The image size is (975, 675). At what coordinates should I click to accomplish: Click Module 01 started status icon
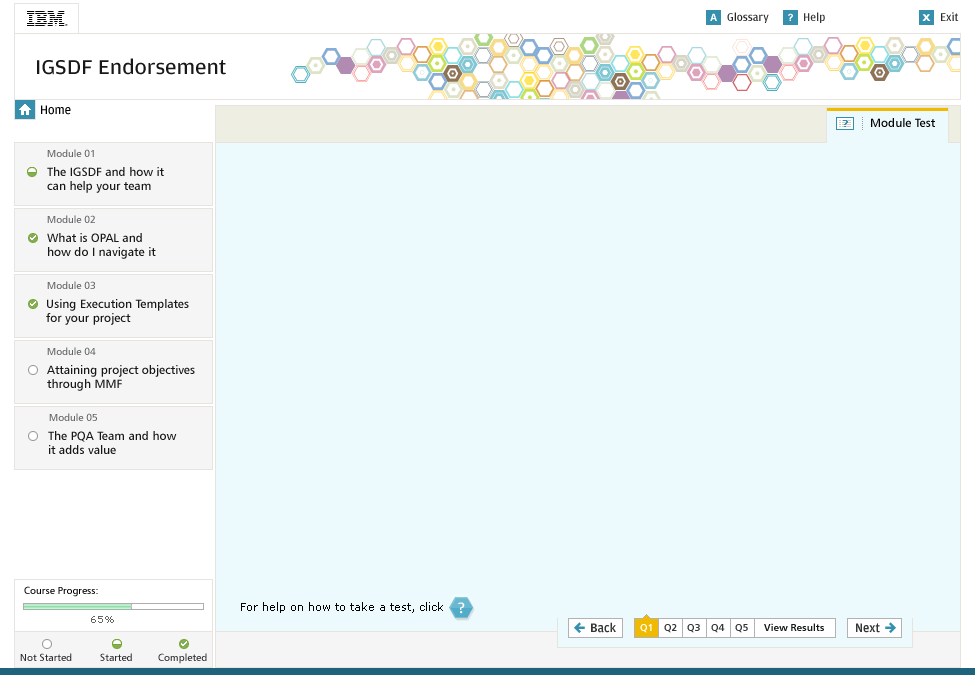pos(32,172)
